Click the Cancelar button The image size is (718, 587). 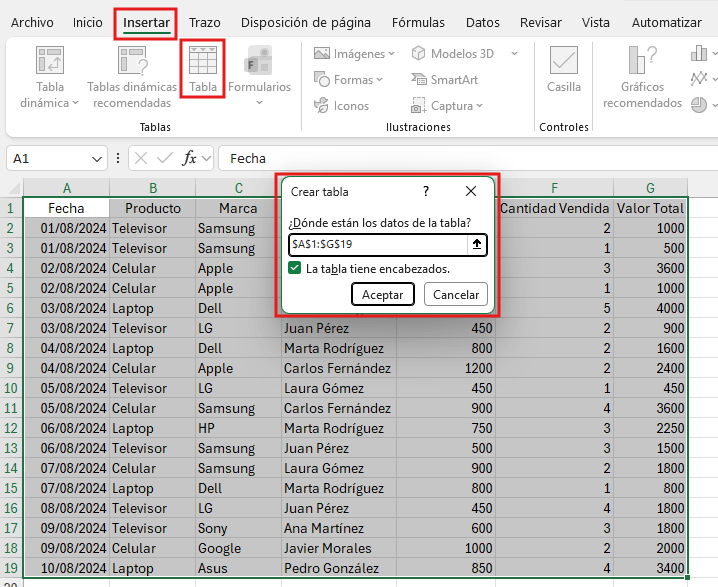(456, 294)
